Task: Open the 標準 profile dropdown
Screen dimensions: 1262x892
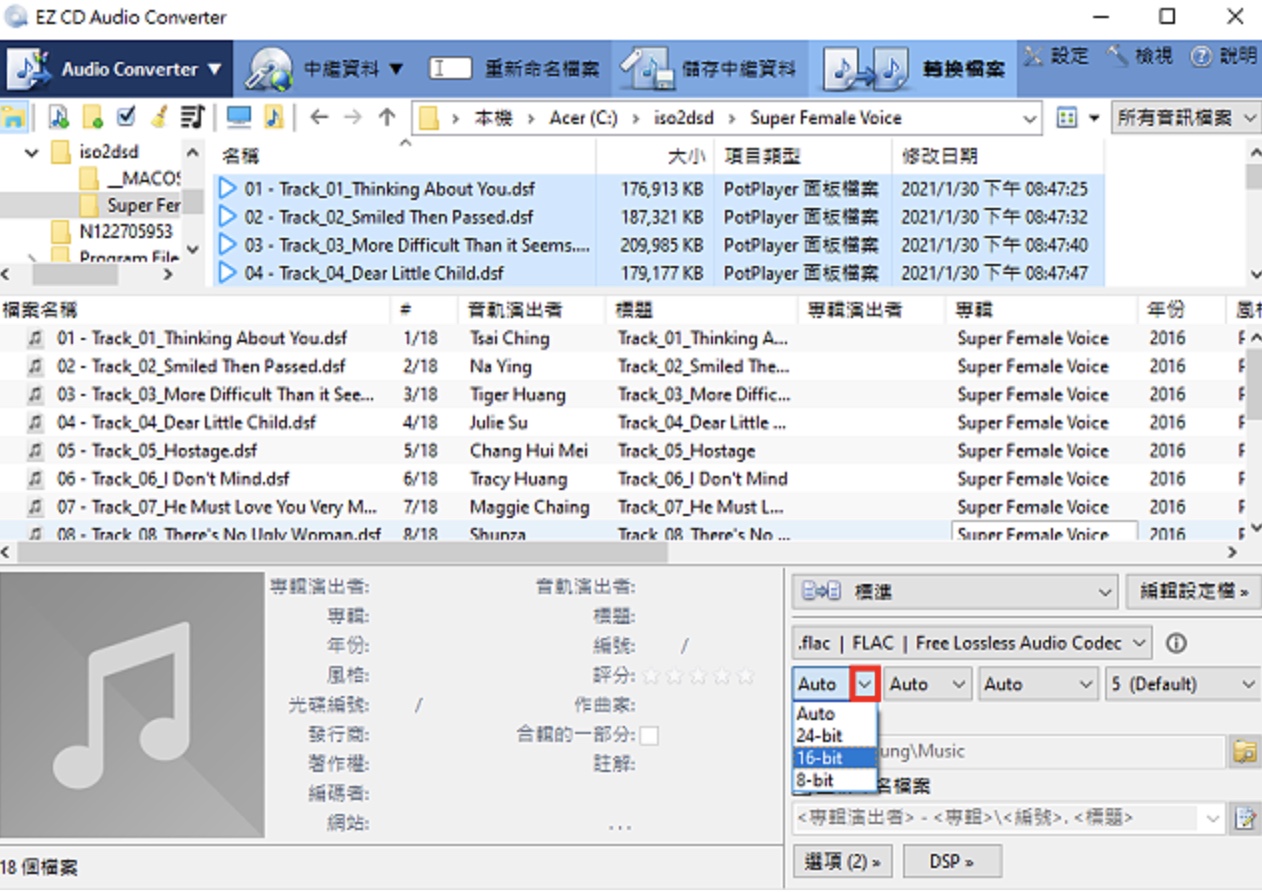Action: (955, 592)
